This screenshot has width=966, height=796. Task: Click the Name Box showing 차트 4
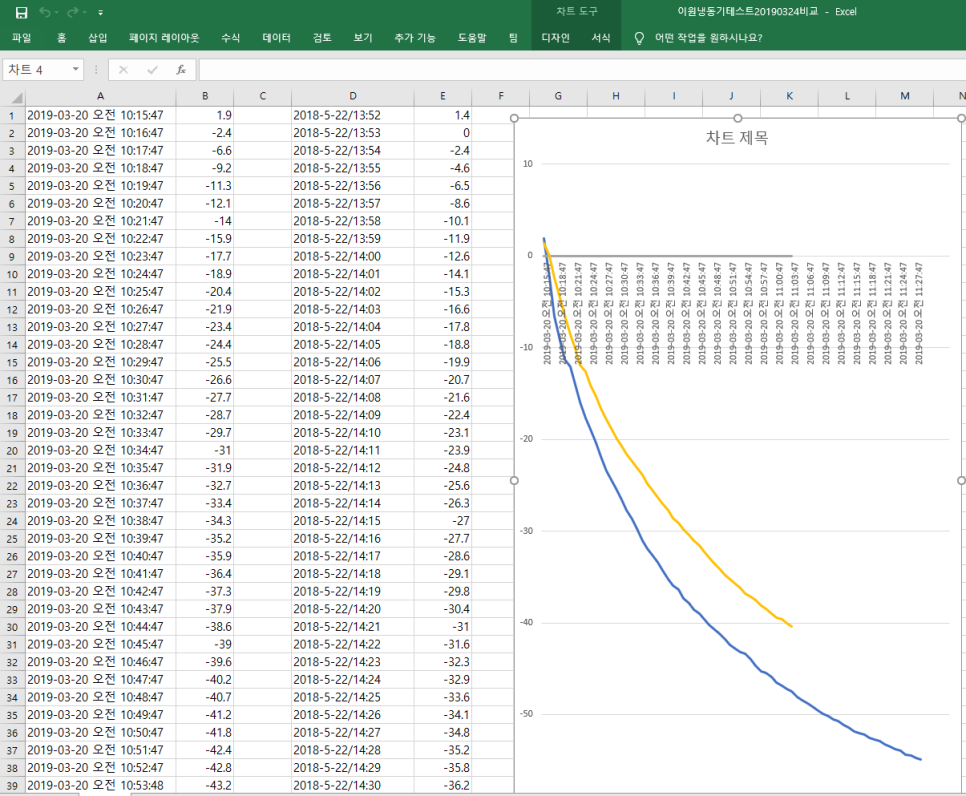click(37, 70)
